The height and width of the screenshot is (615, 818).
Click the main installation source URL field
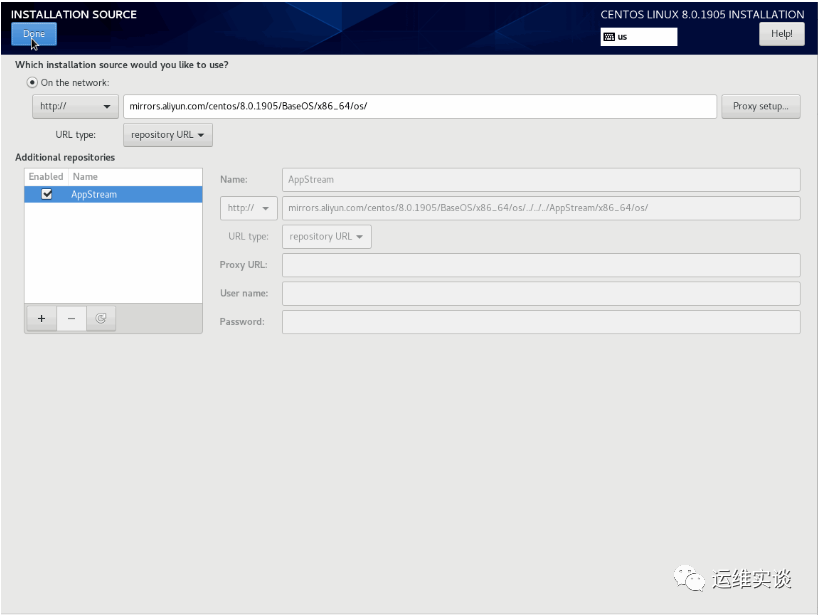[419, 106]
